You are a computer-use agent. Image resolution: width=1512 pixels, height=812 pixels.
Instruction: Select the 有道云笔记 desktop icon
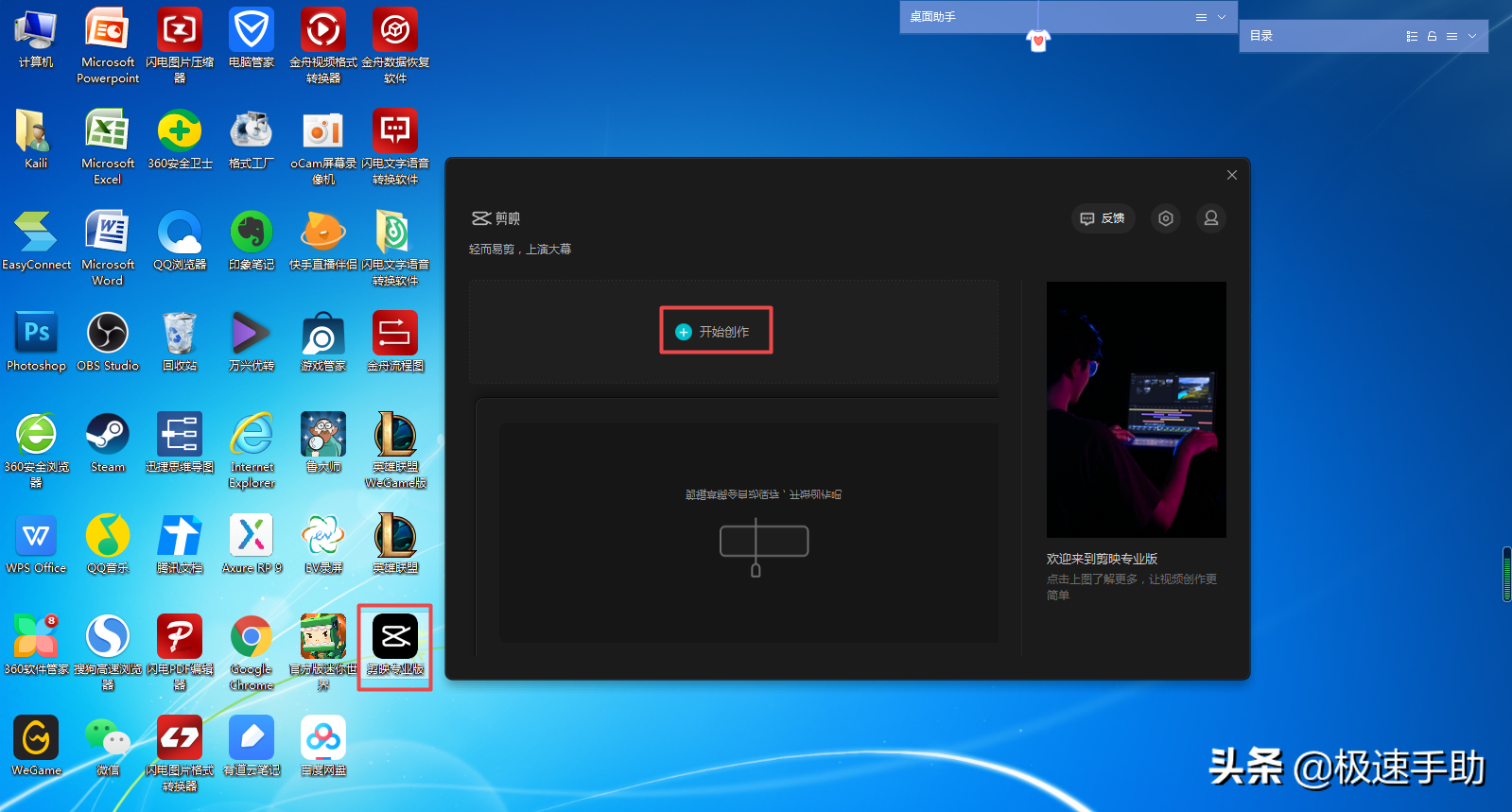(x=252, y=746)
